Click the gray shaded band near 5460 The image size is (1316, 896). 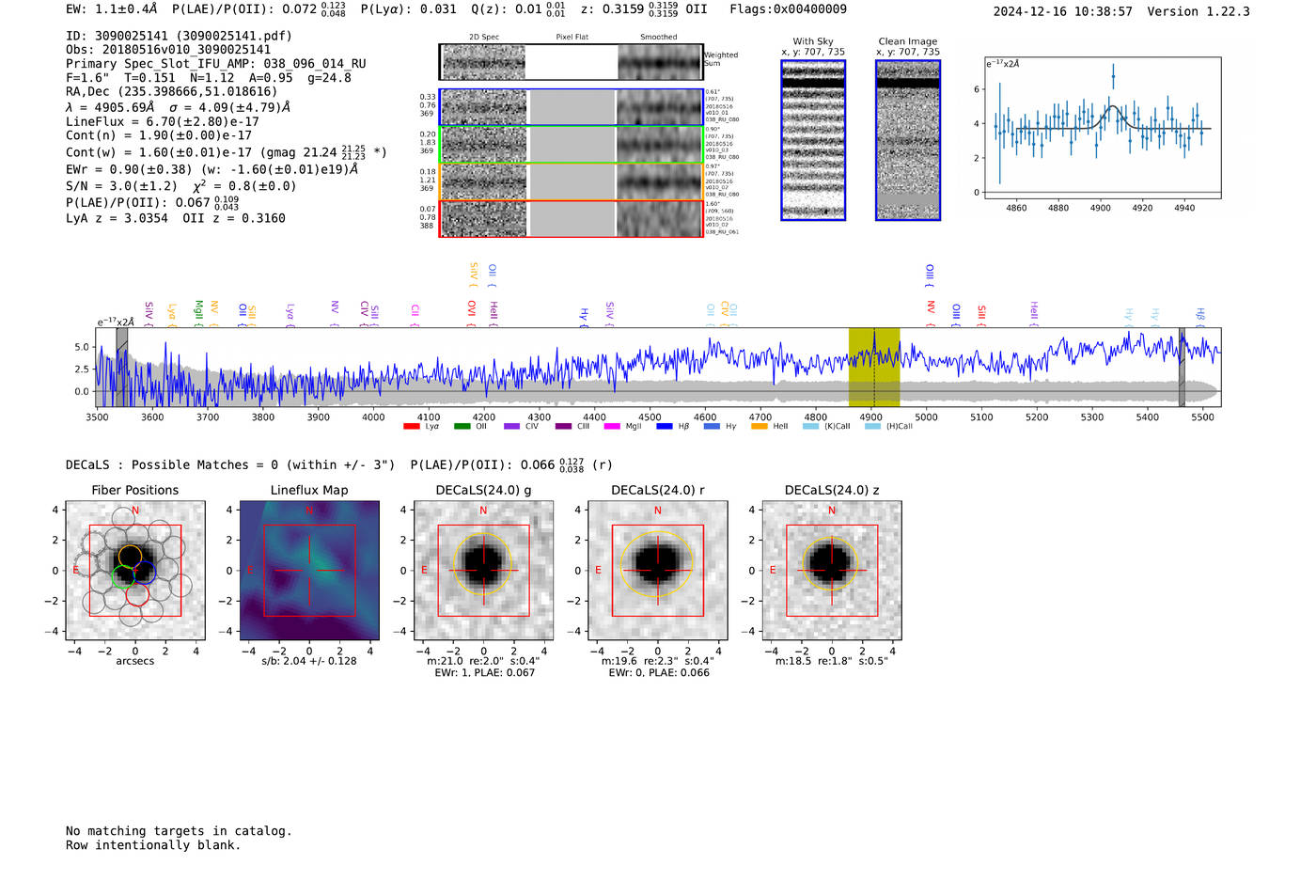[x=1182, y=368]
